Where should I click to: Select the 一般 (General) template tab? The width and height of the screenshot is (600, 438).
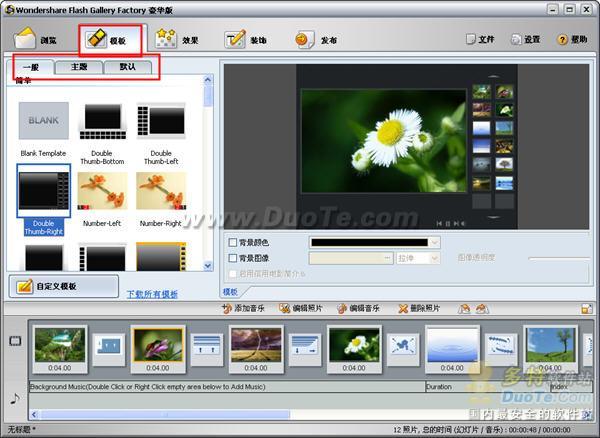pyautogui.click(x=31, y=67)
